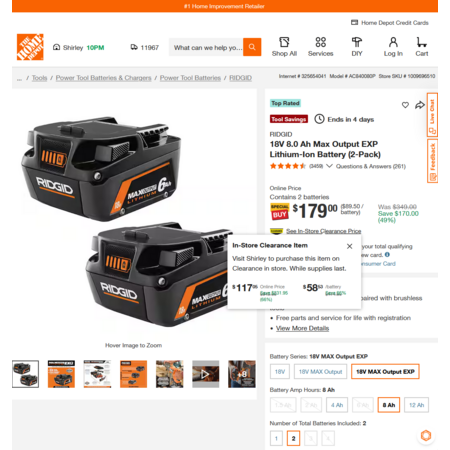
Task: Select 1 total battery included option
Action: [276, 438]
